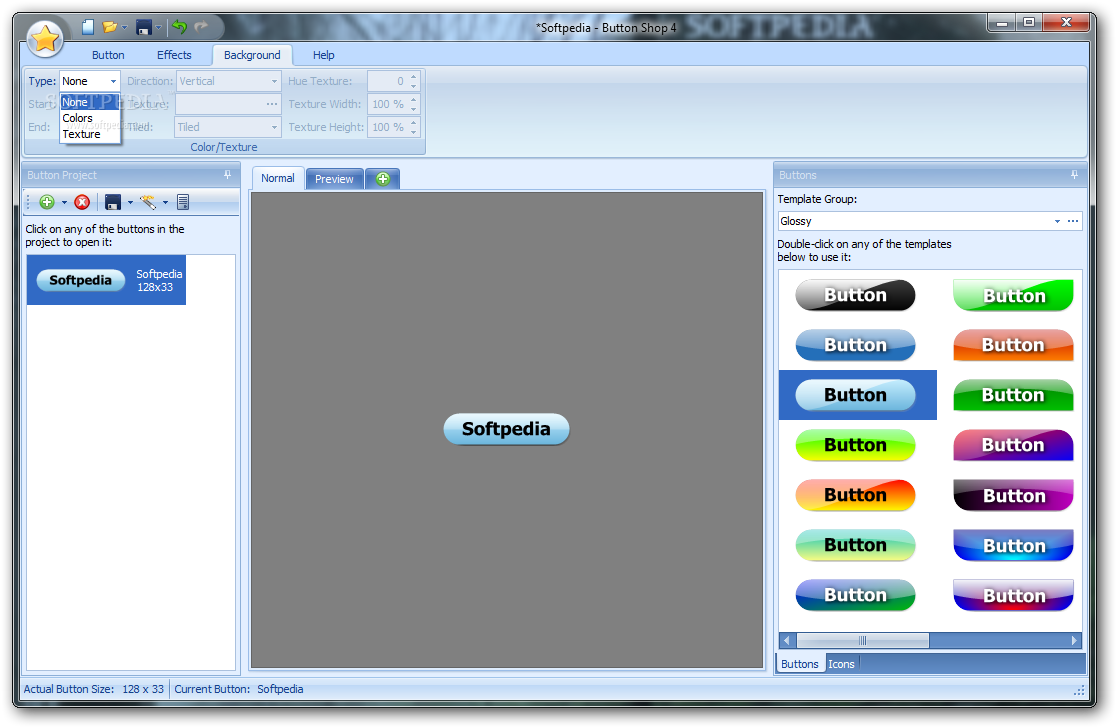The height and width of the screenshot is (728, 1117).
Task: Click the Save project floppy icon in Button Project
Action: coord(113,202)
